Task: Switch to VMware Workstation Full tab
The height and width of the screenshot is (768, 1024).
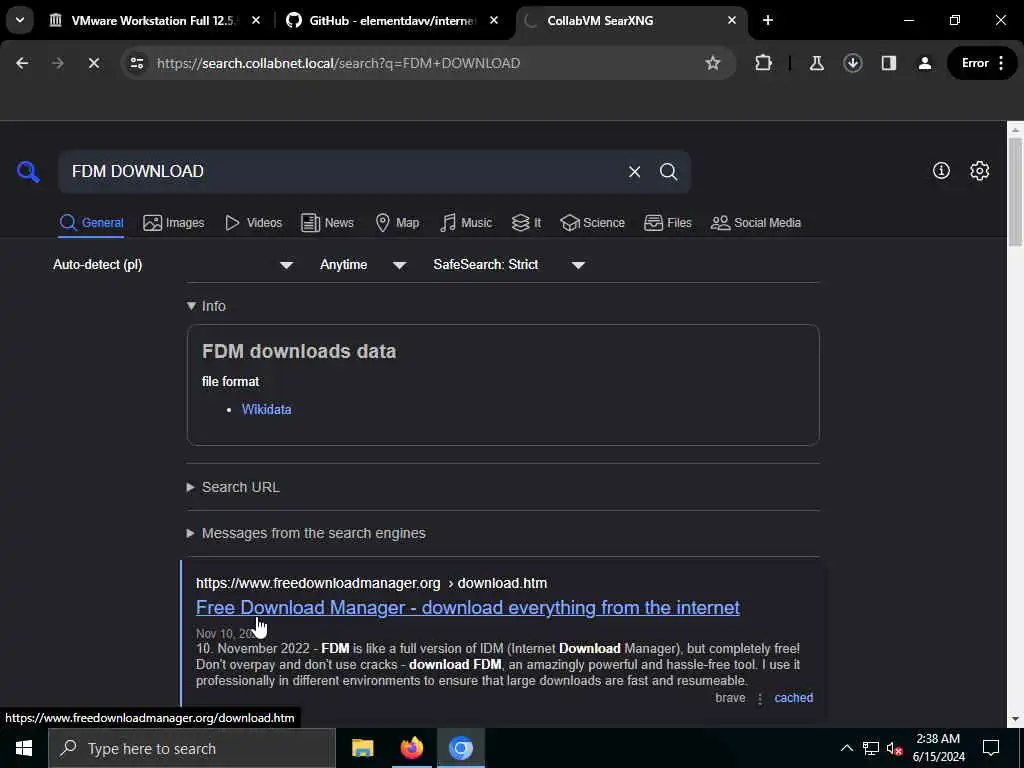Action: pyautogui.click(x=155, y=21)
